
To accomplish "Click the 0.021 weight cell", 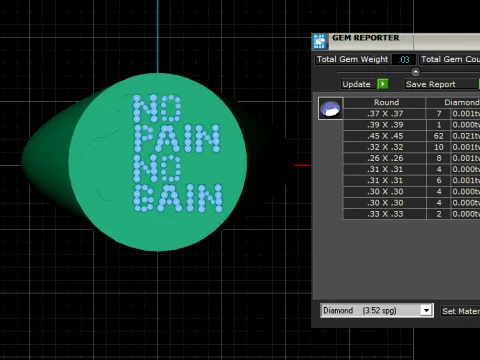I will point(466,136).
